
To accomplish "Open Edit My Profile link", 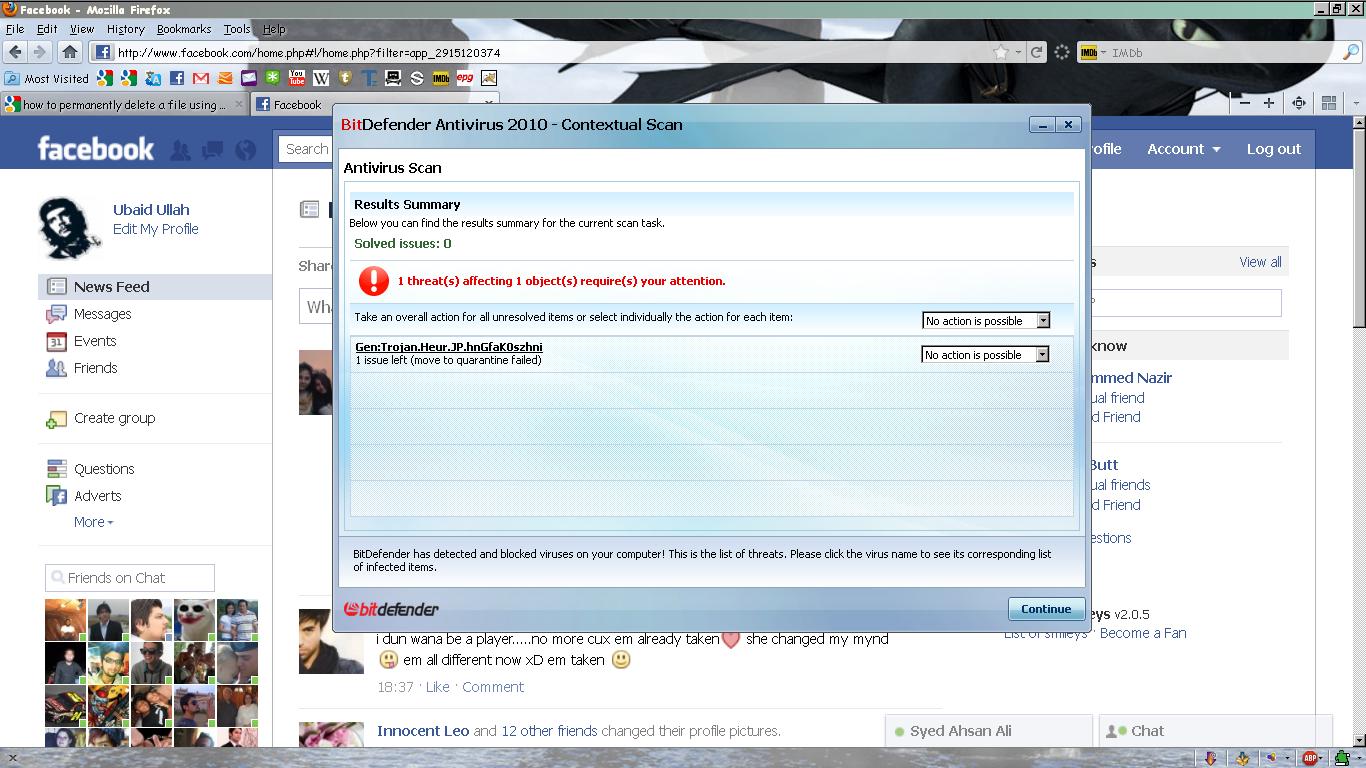I will tap(156, 229).
